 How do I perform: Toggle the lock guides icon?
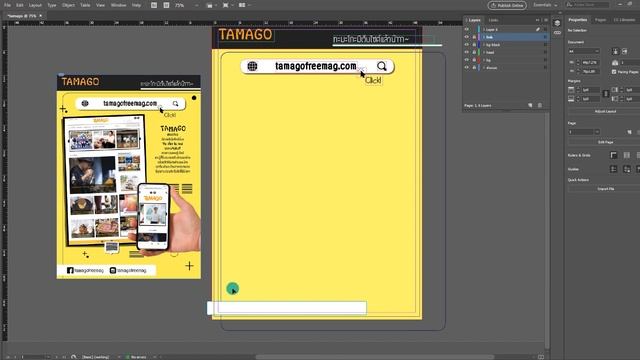[x=627, y=169]
